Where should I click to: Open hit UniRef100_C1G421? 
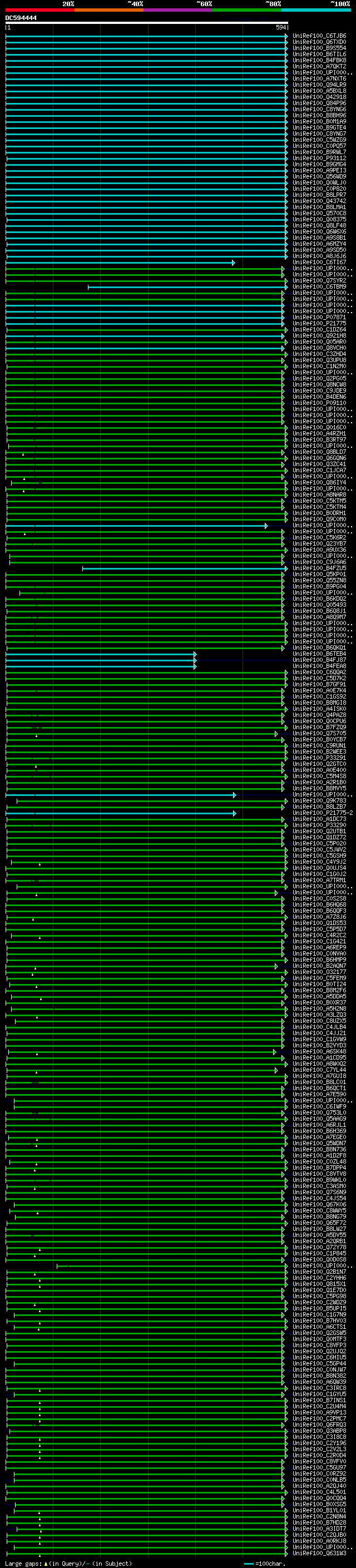click(x=319, y=942)
